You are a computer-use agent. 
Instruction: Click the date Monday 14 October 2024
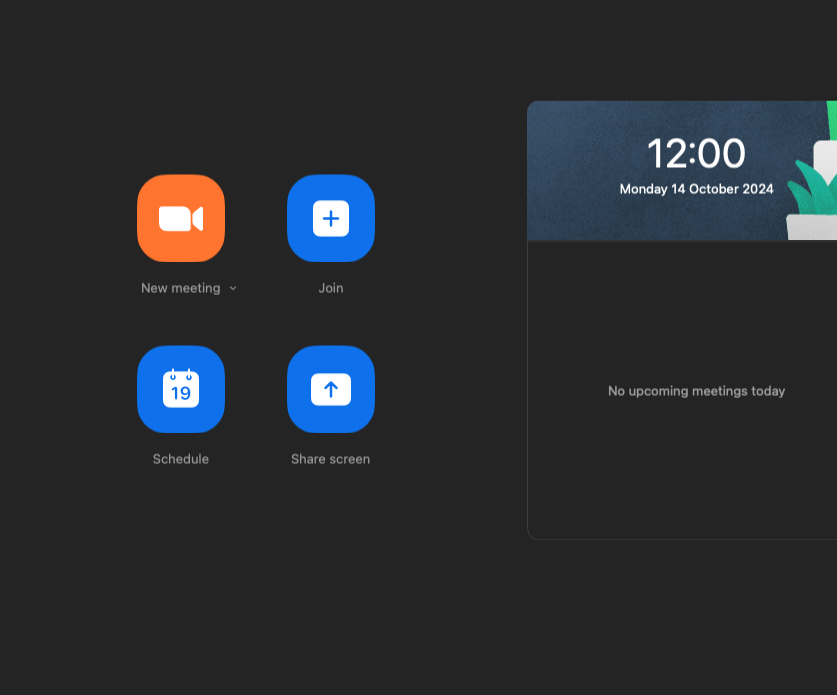[696, 189]
